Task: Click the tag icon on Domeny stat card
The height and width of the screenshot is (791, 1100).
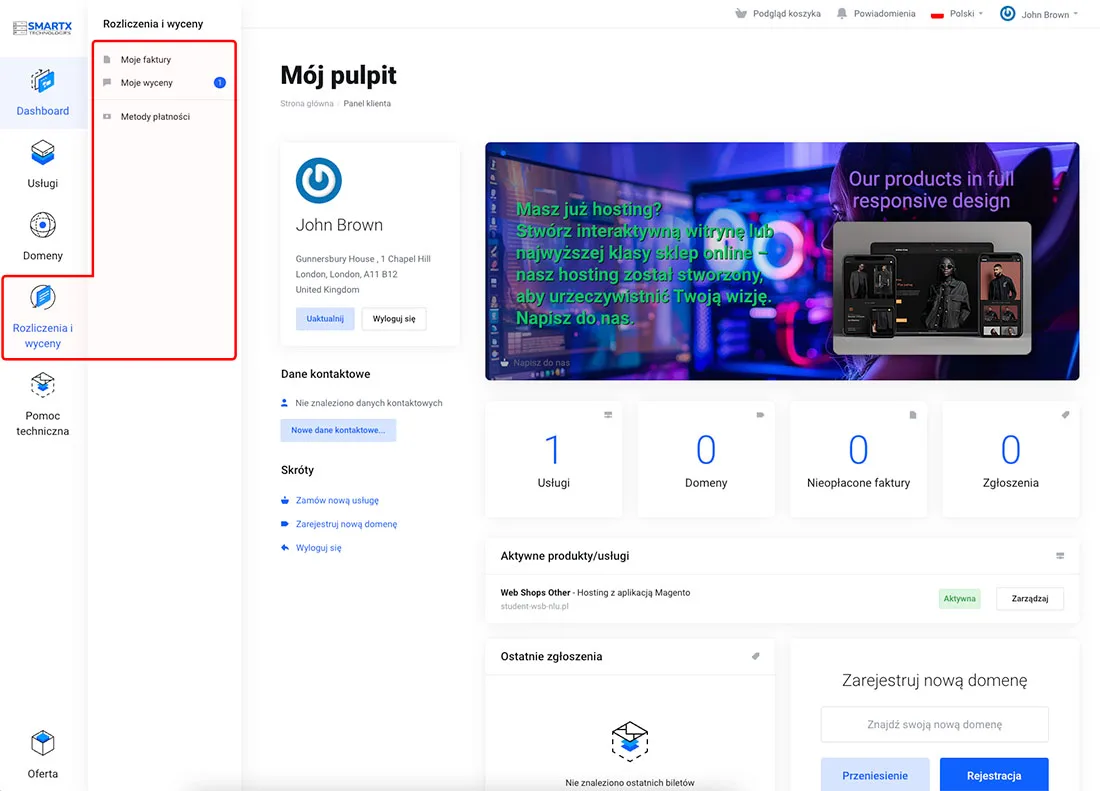Action: 760,415
